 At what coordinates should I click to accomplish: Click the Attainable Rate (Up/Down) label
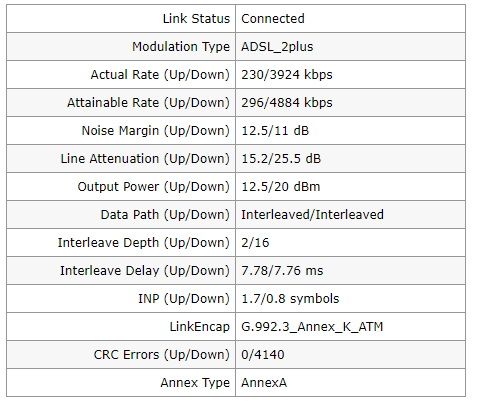(148, 103)
